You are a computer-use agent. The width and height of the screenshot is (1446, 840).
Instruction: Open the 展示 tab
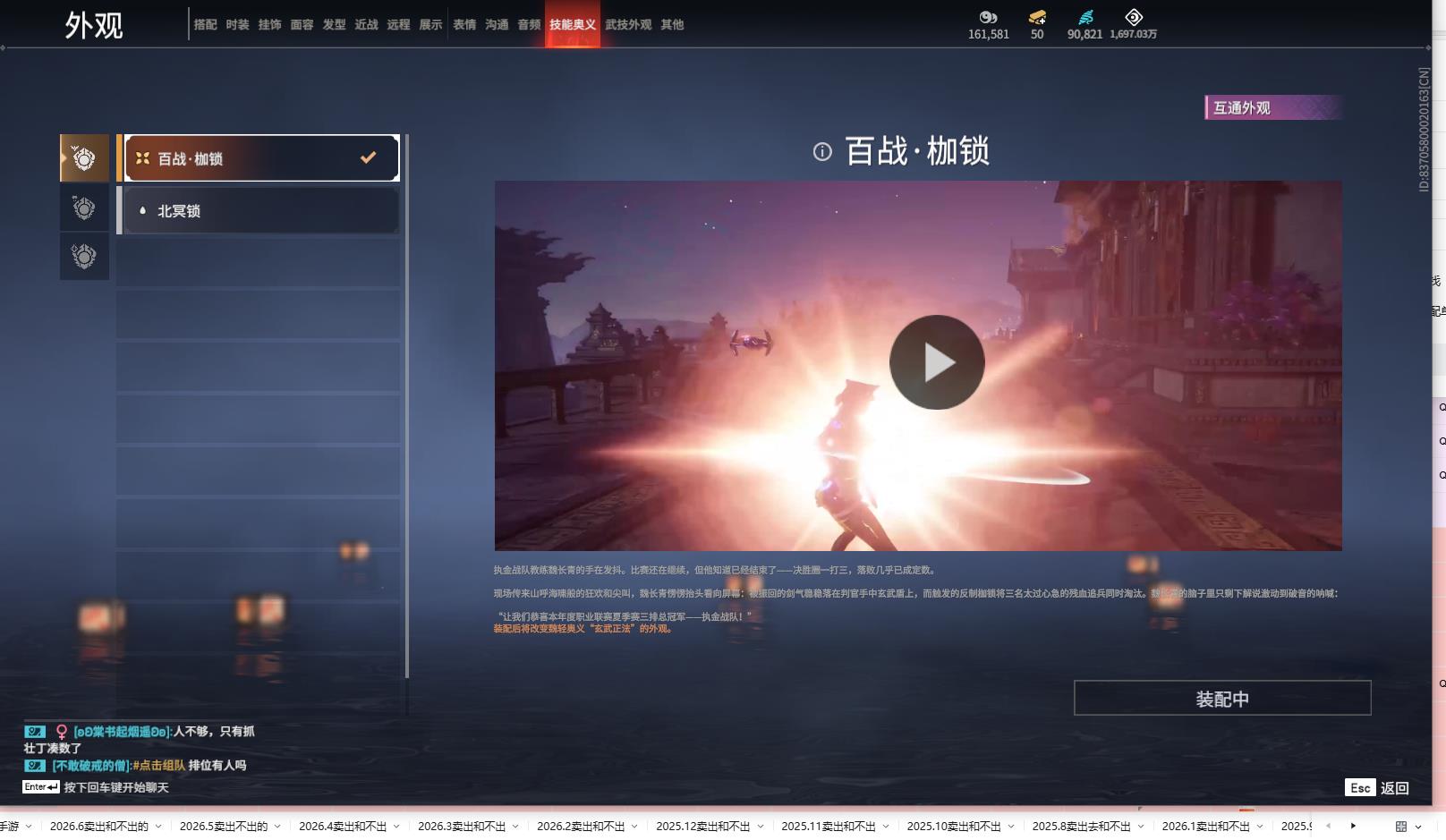431,24
